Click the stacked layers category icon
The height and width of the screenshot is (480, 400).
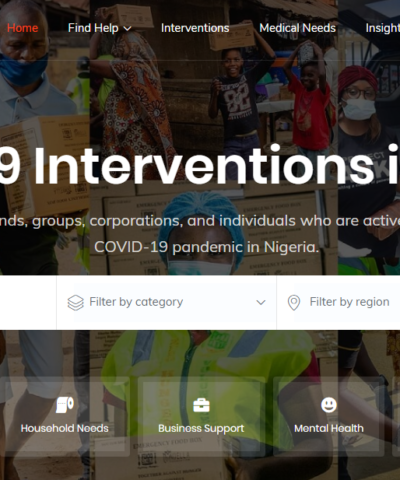pyautogui.click(x=76, y=303)
